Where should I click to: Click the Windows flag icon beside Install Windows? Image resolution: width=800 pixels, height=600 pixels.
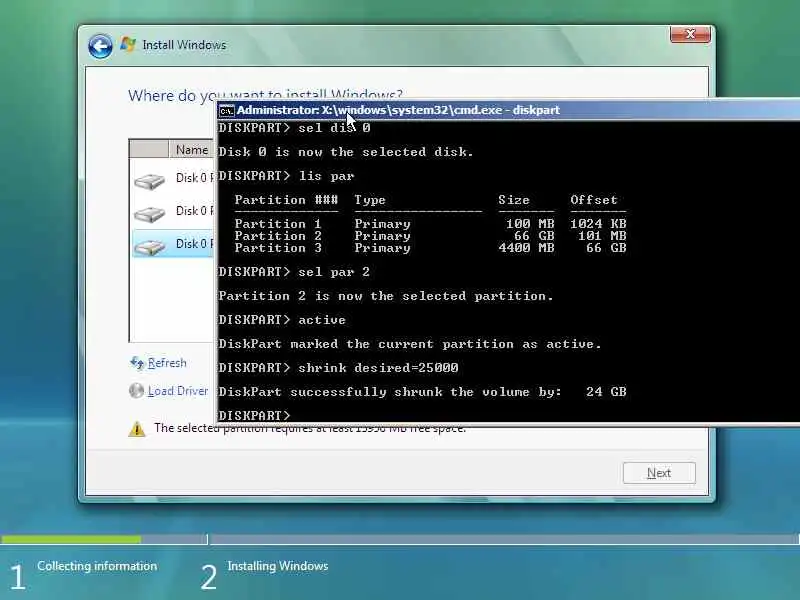click(x=128, y=44)
